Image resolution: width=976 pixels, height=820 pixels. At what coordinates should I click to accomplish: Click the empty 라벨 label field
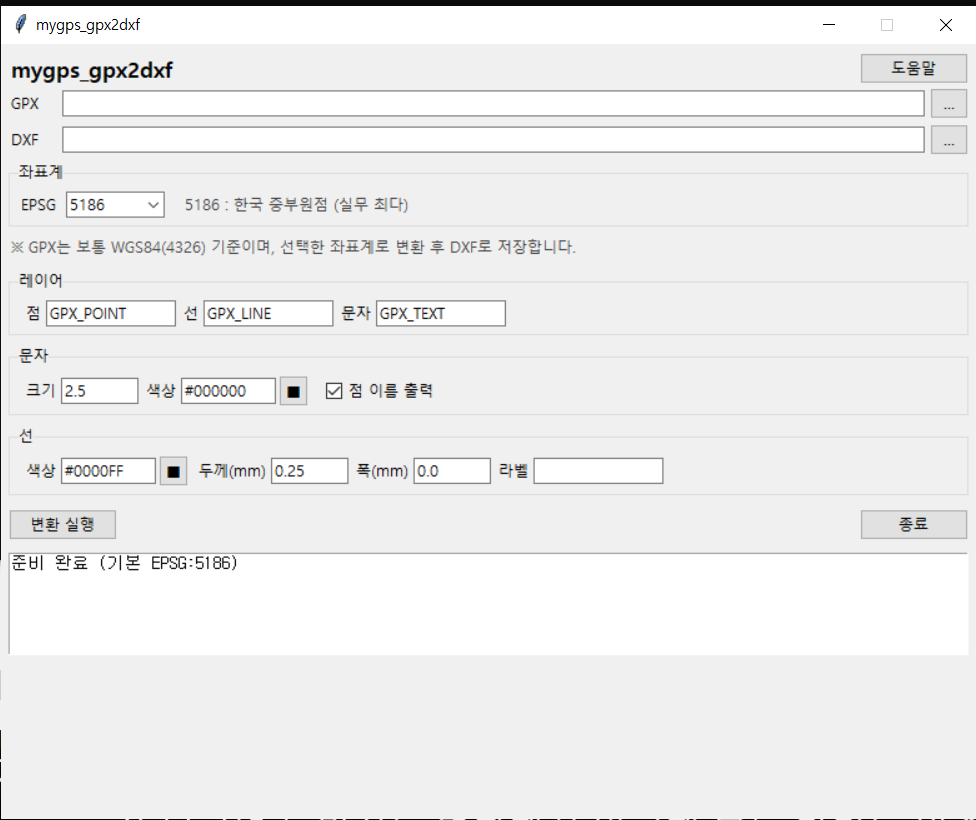pos(597,471)
